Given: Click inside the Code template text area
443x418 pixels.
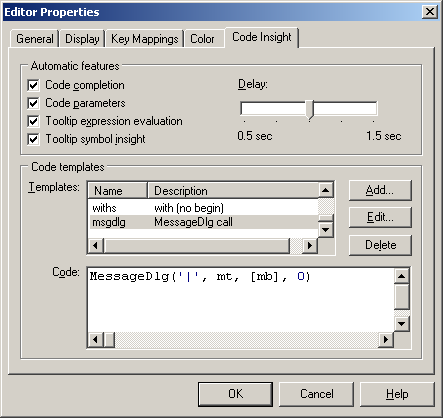Looking at the screenshot, I should 241,300.
